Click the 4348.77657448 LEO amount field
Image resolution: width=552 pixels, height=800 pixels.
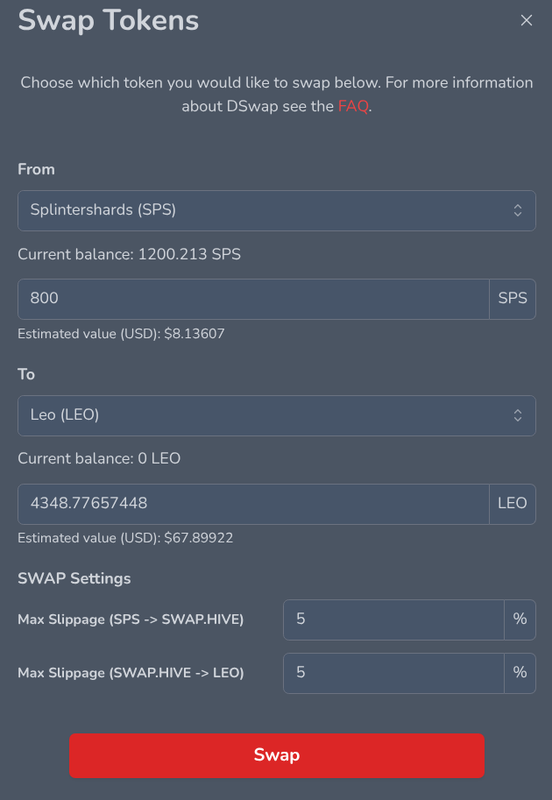click(254, 504)
